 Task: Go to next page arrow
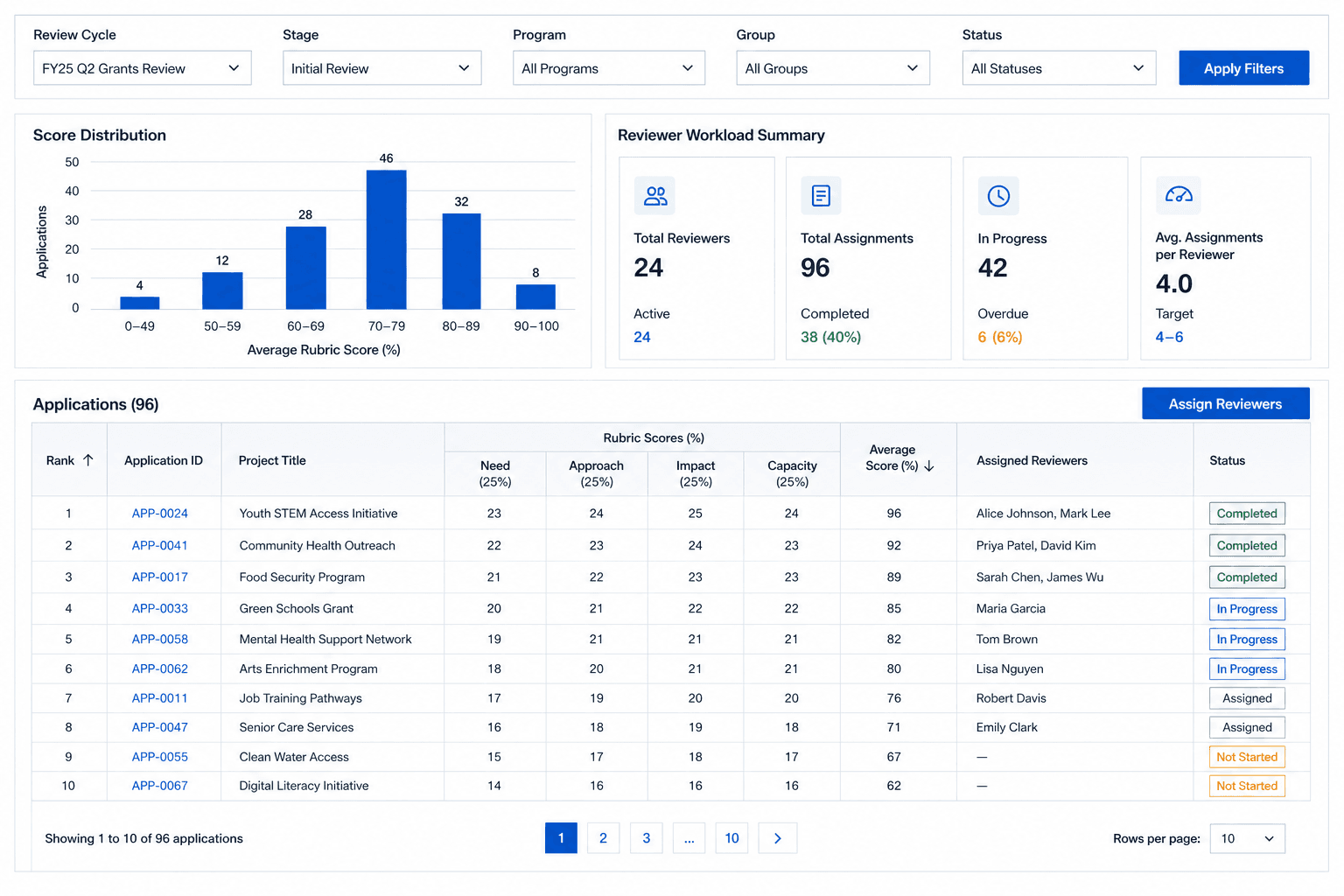pyautogui.click(x=777, y=838)
